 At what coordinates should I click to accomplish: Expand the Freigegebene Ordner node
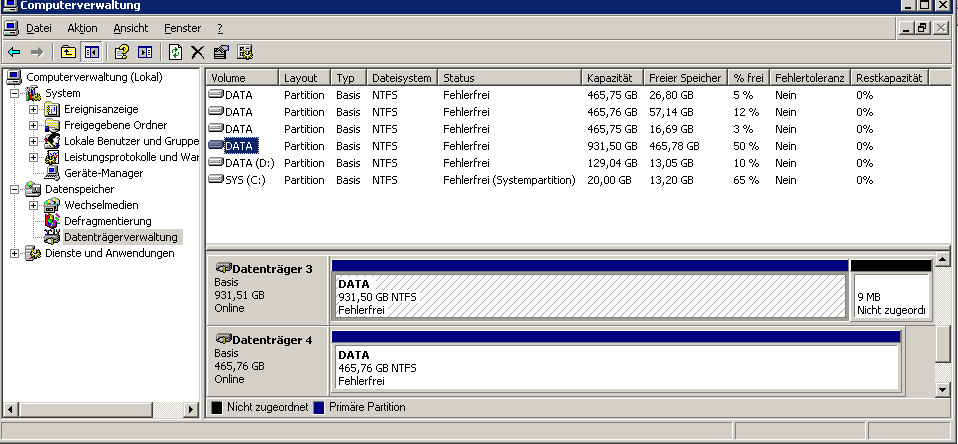tap(34, 125)
